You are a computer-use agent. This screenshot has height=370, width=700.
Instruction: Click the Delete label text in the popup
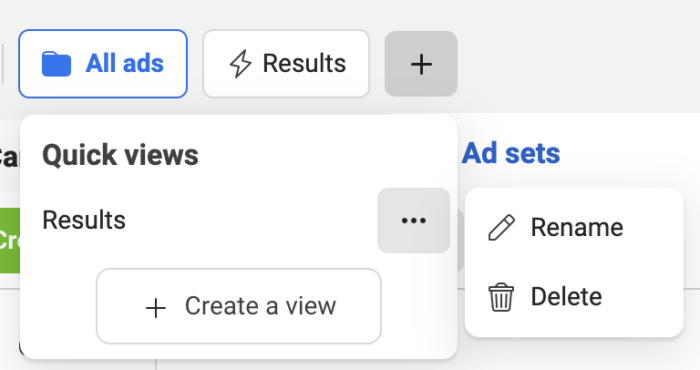(x=566, y=297)
